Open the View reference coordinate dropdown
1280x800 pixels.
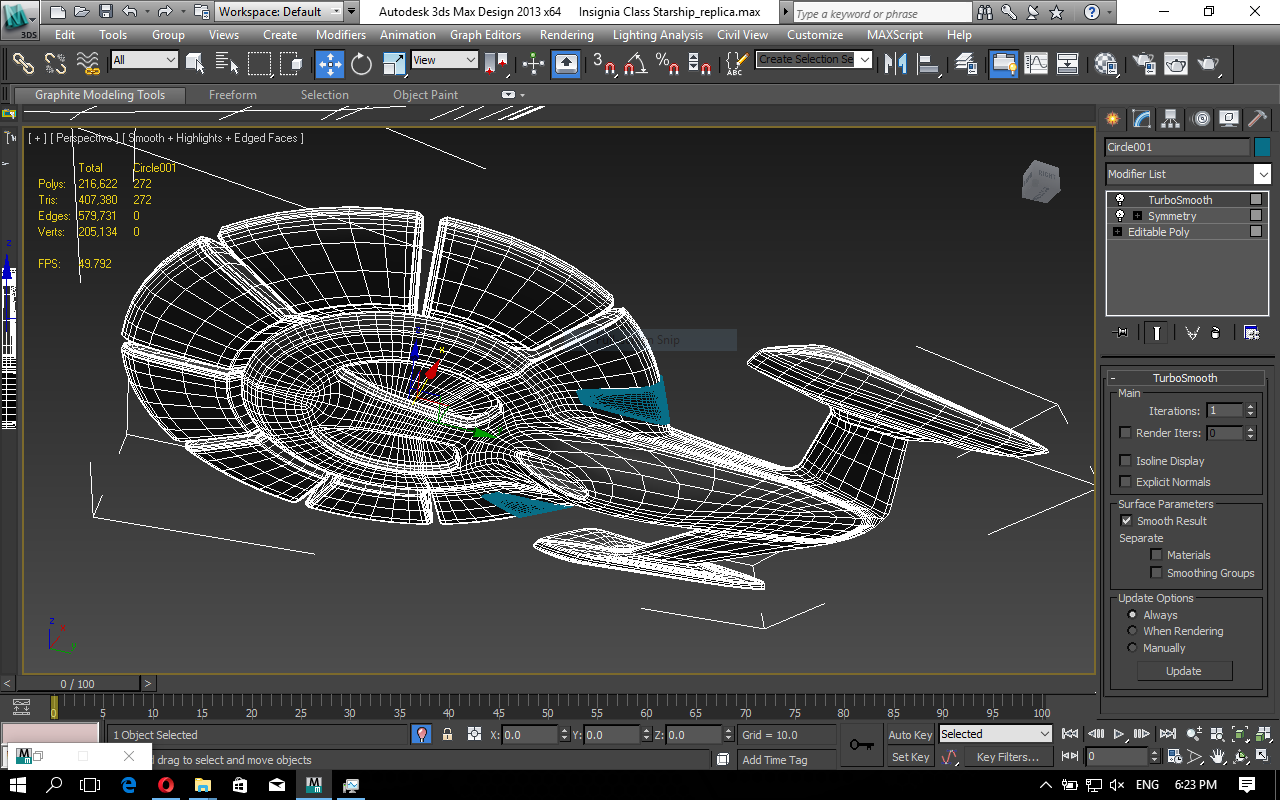click(444, 60)
